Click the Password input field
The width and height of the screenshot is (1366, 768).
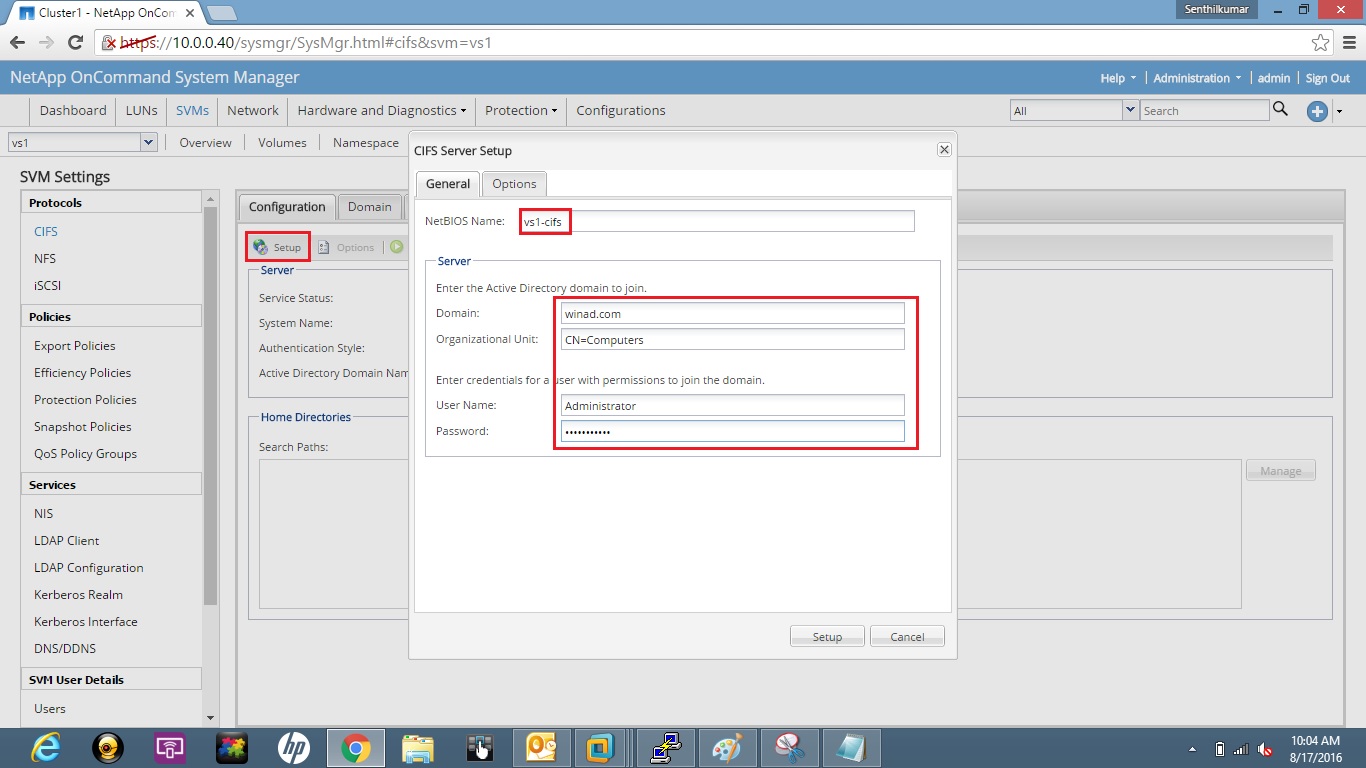pyautogui.click(x=731, y=431)
